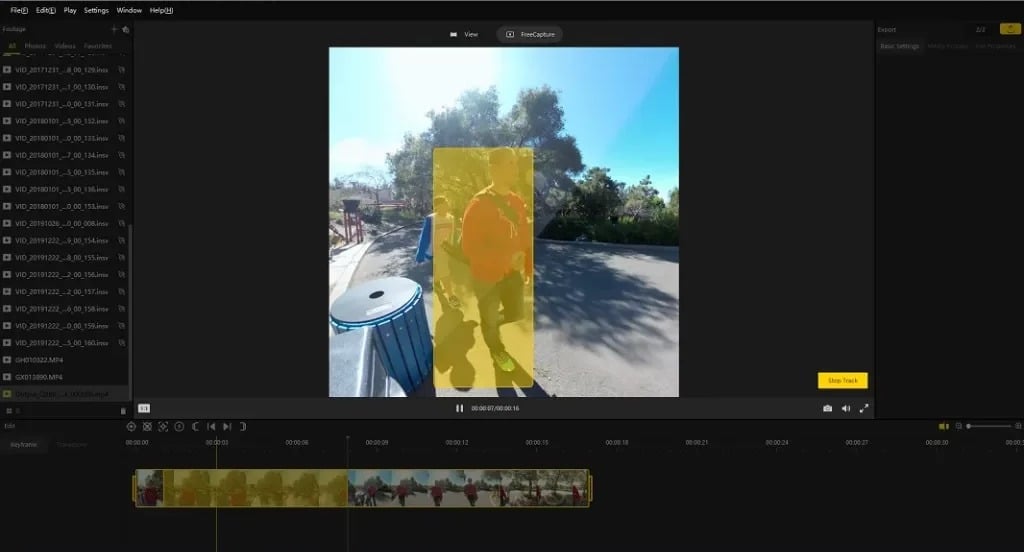Open the Keyframe tab
This screenshot has height=552, width=1024.
click(24, 444)
